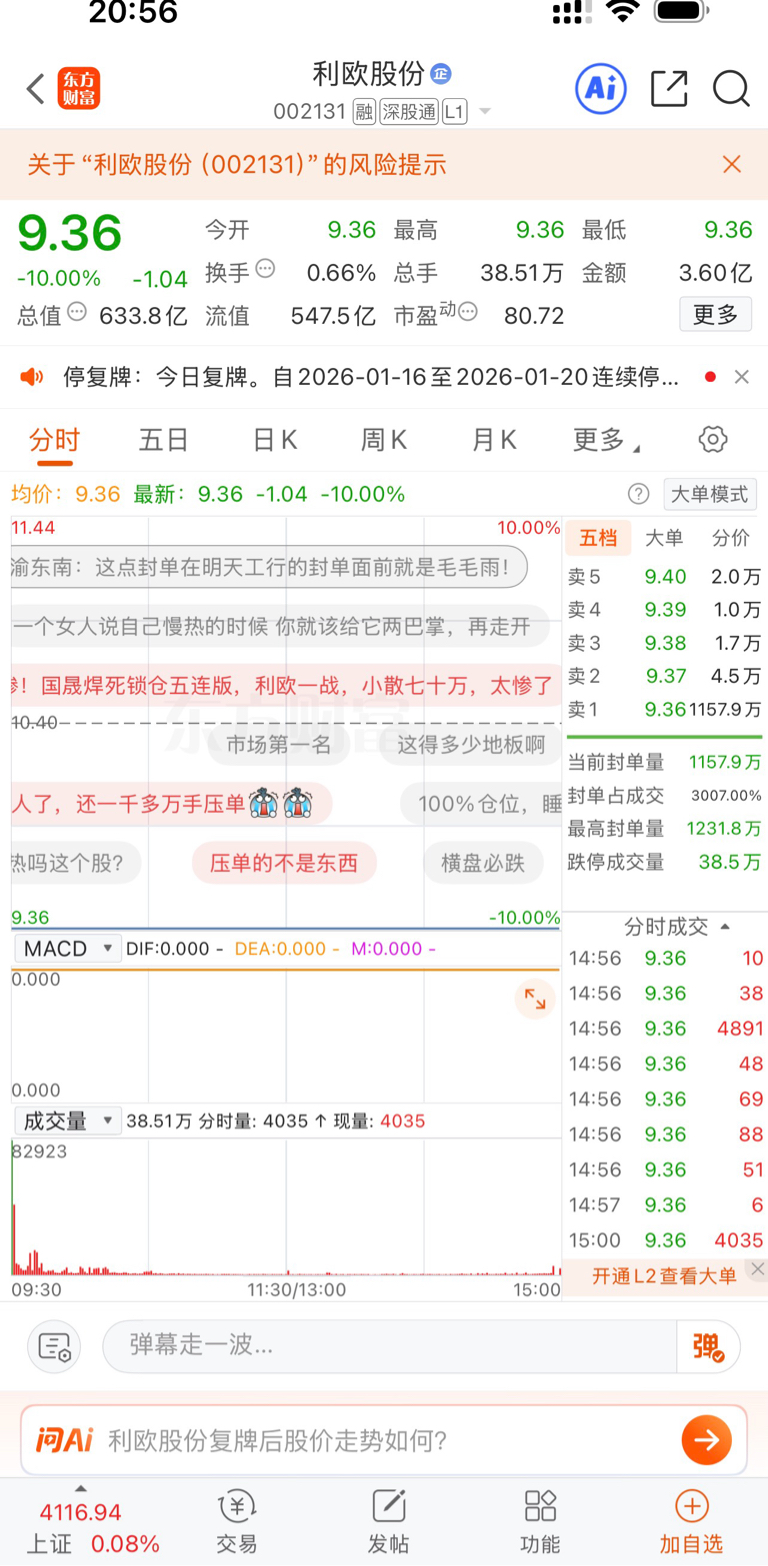Tap the 15:00 trade row with 4035
The image size is (768, 1566).
665,1240
